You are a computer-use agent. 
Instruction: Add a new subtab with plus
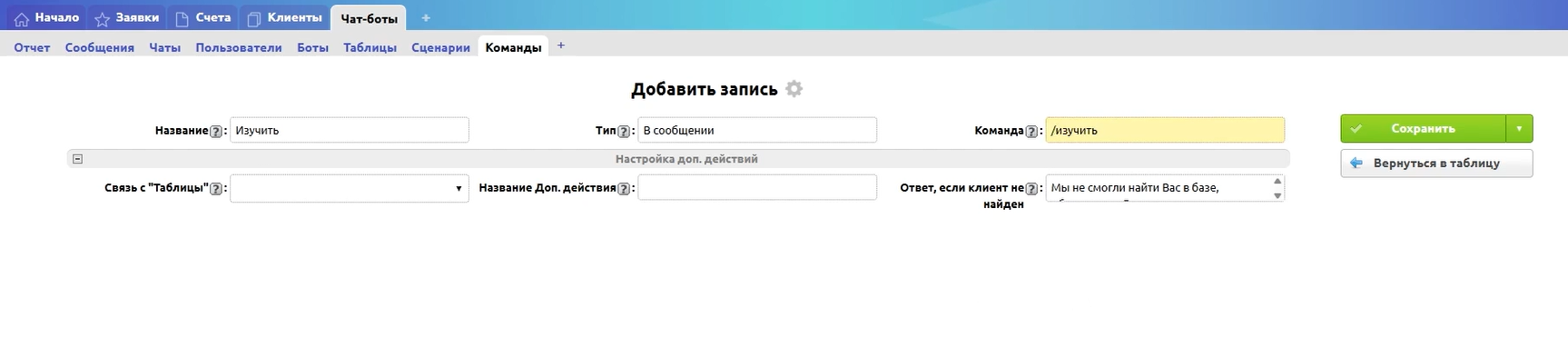pyautogui.click(x=561, y=45)
